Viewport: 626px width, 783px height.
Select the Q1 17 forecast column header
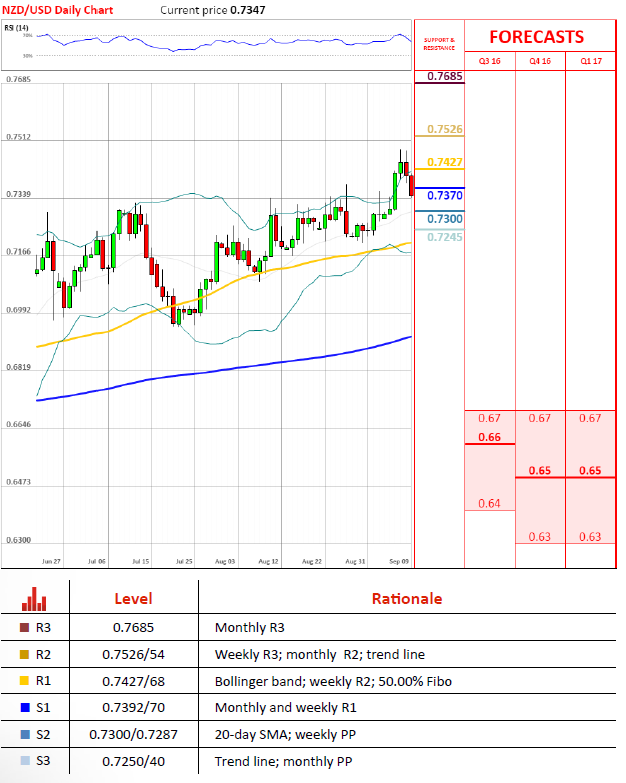point(590,62)
